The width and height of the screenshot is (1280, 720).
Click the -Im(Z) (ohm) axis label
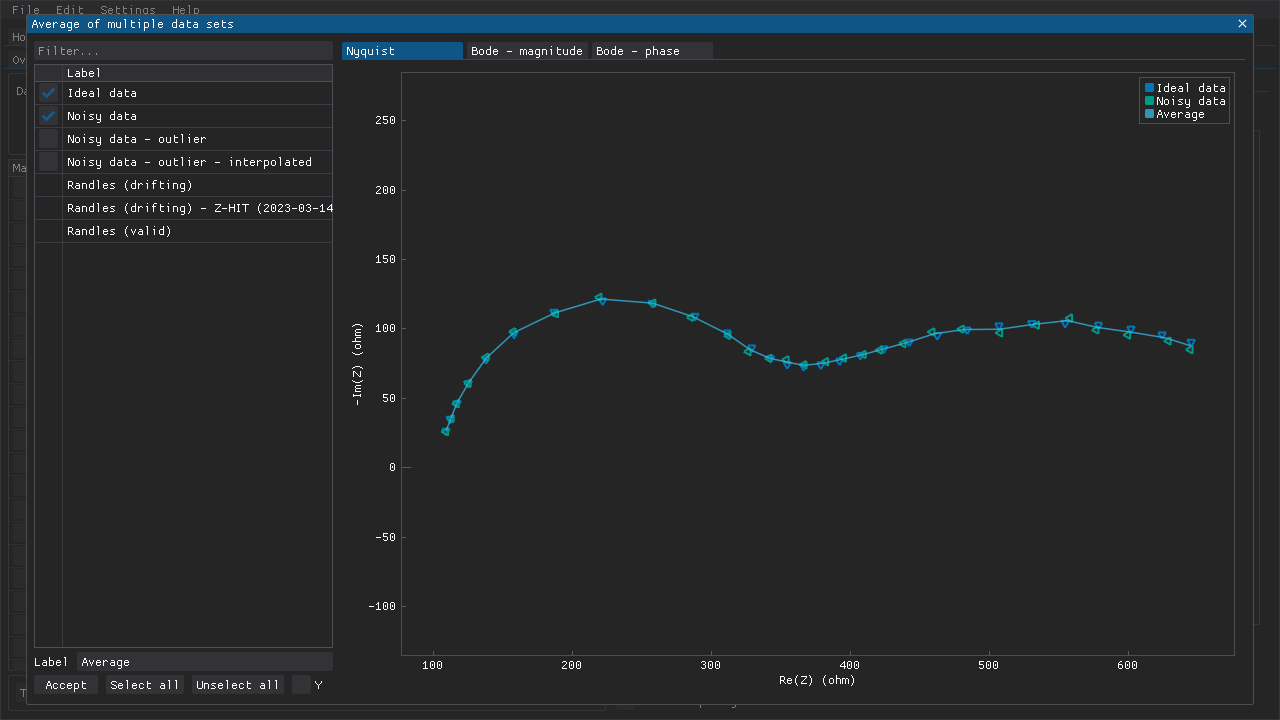point(358,364)
